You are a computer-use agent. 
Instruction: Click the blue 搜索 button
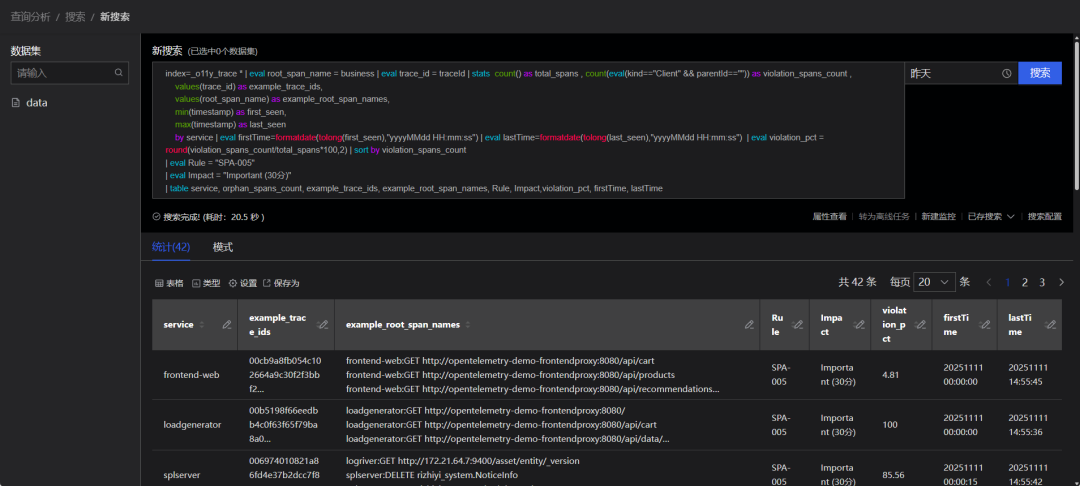click(1039, 73)
